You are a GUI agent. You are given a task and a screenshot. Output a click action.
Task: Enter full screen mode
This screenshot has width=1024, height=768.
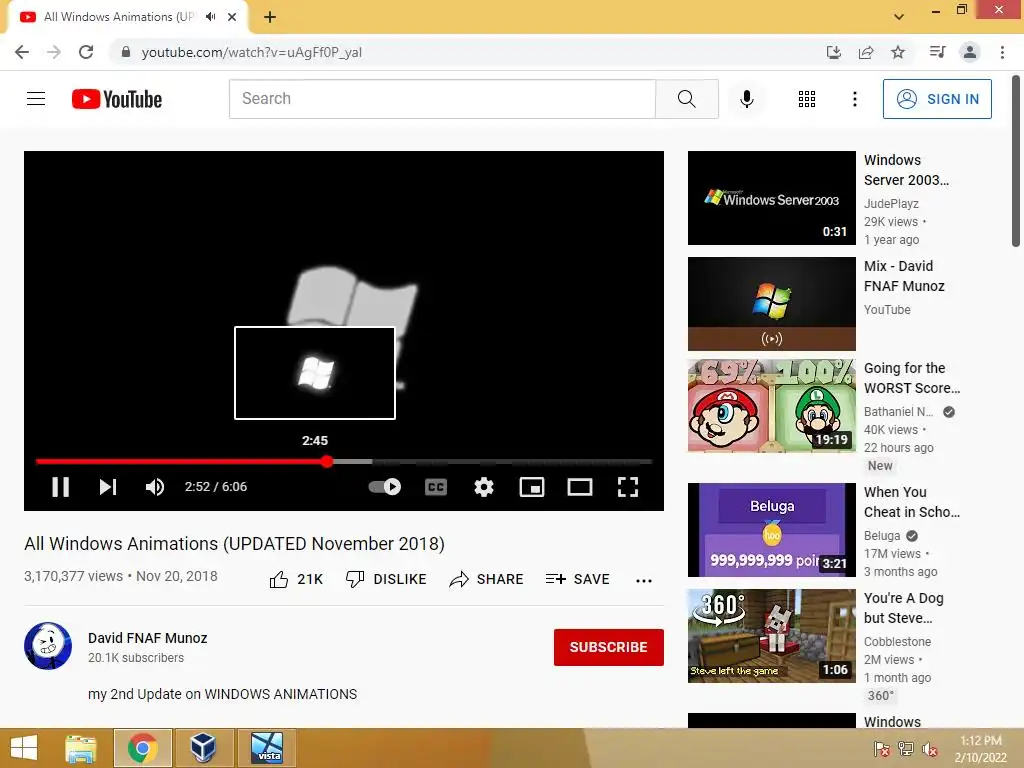(628, 487)
